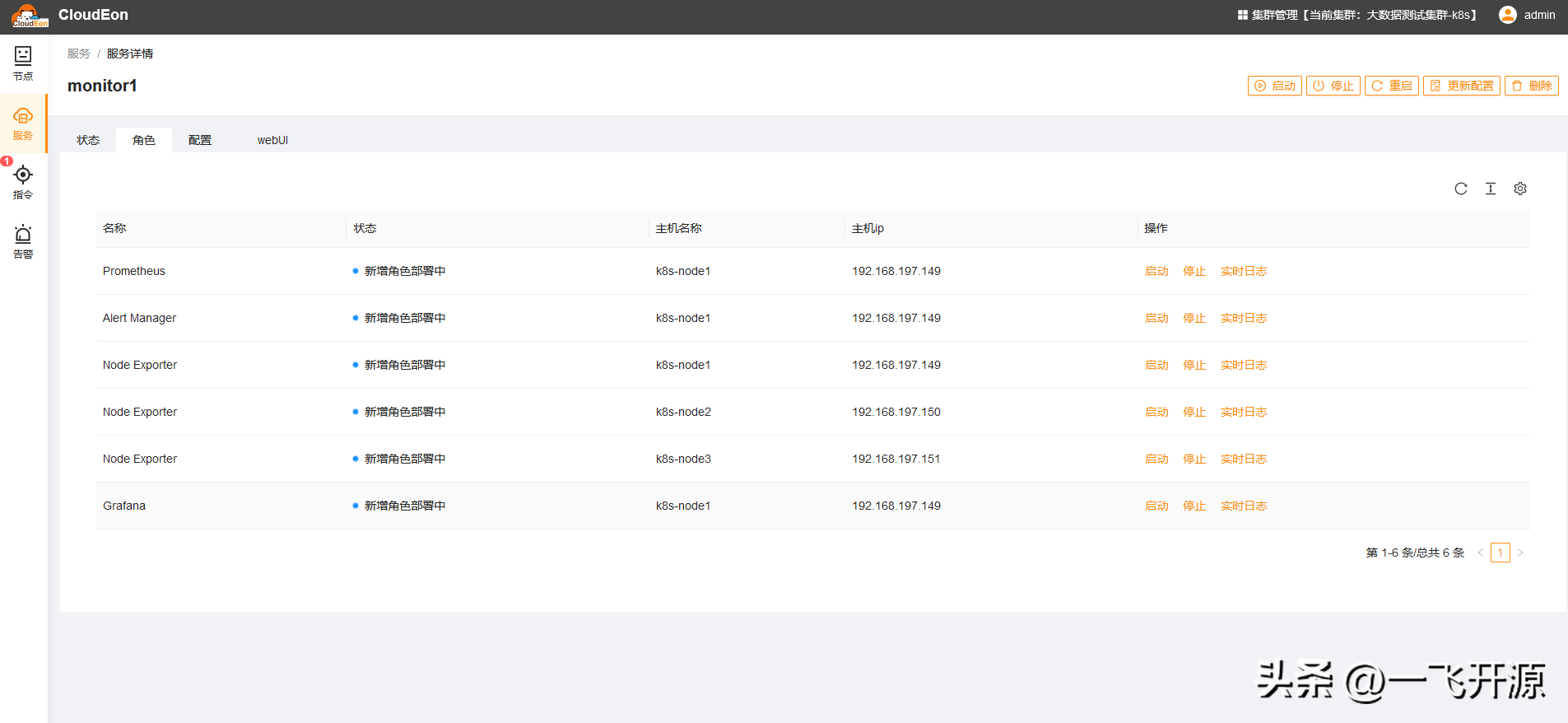Image resolution: width=1568 pixels, height=723 pixels.
Task: Start the Grafana role
Action: pyautogui.click(x=1156, y=506)
